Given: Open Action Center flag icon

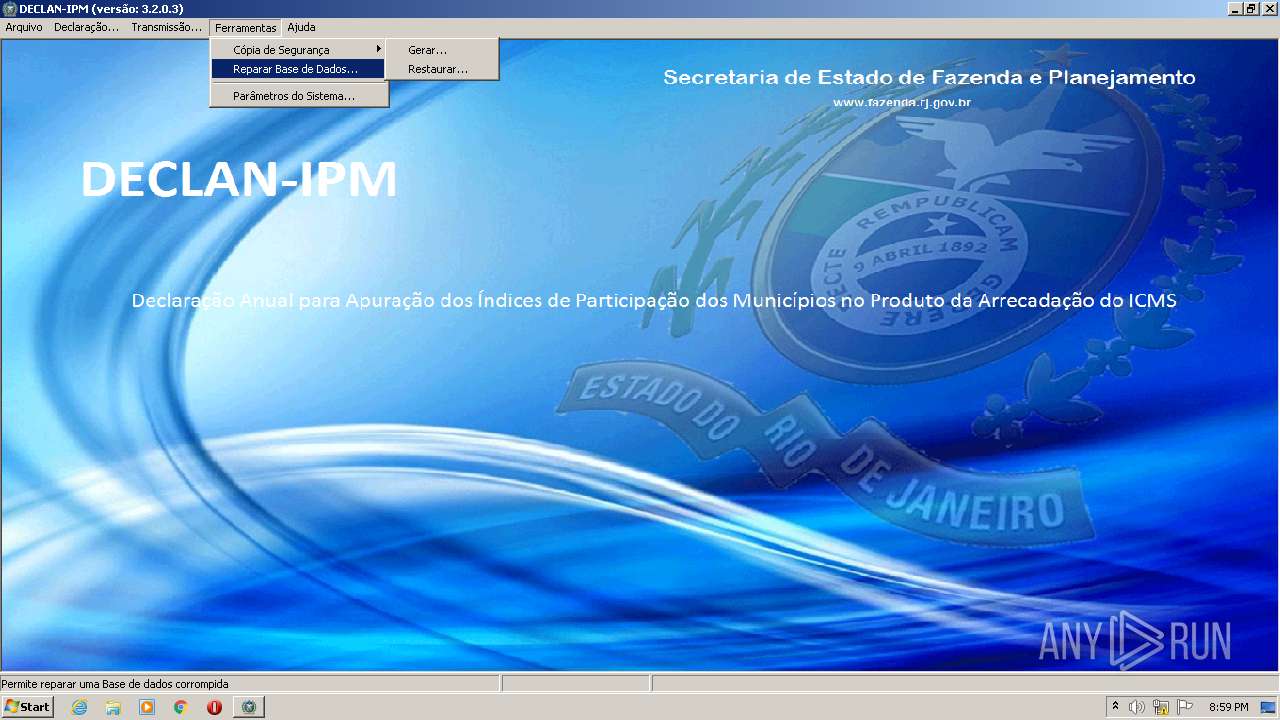Looking at the screenshot, I should click(x=1185, y=707).
